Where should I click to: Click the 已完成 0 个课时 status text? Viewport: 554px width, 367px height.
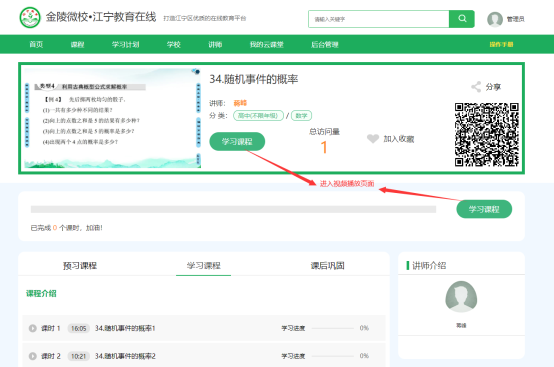[x=66, y=228]
